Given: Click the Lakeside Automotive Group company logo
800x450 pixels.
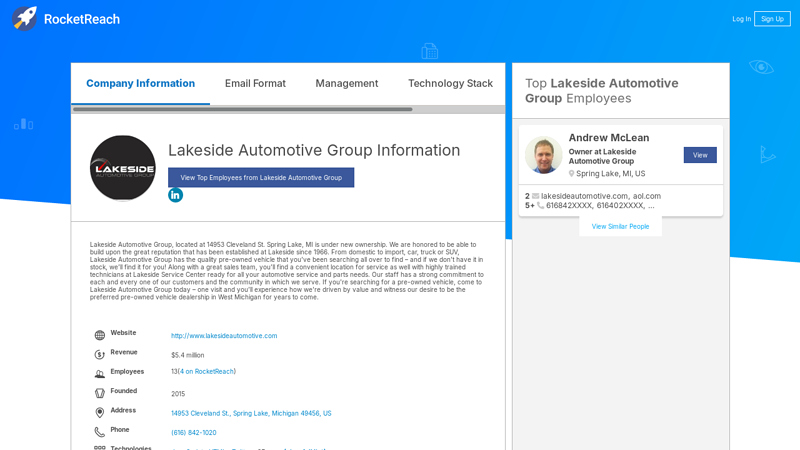Looking at the screenshot, I should coord(123,168).
